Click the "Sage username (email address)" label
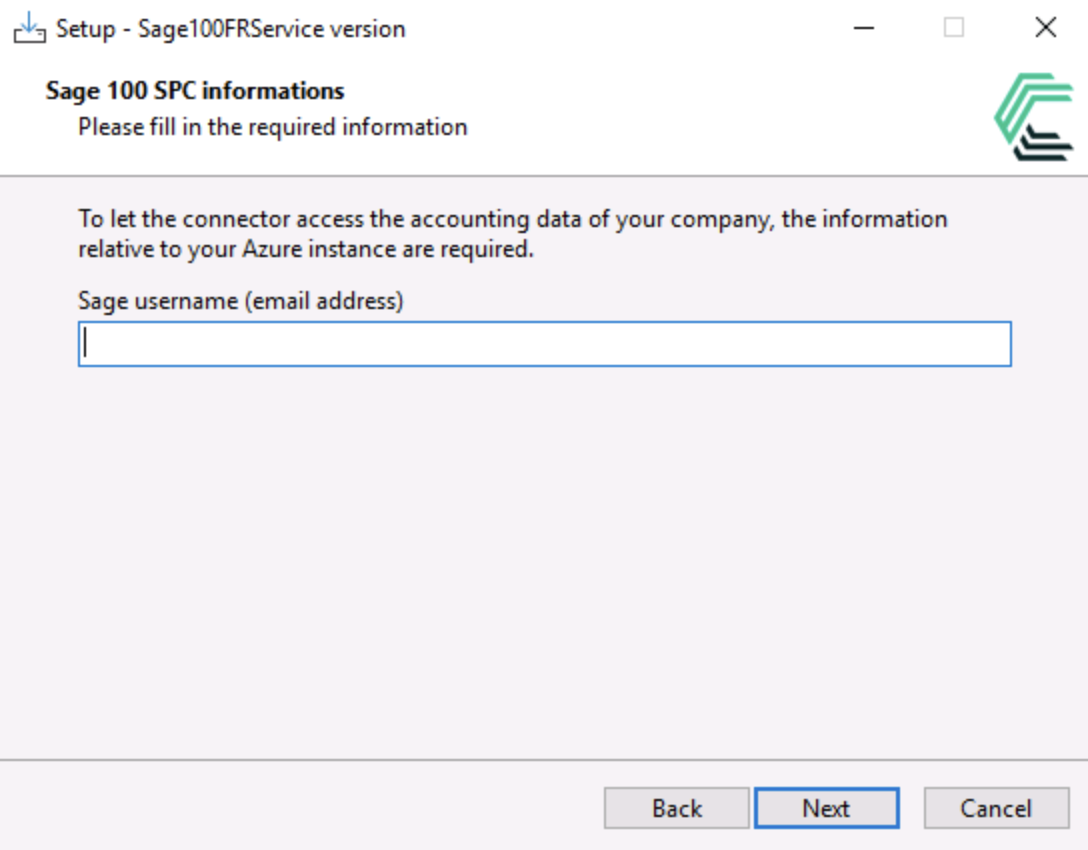This screenshot has height=850, width=1088. pos(241,300)
